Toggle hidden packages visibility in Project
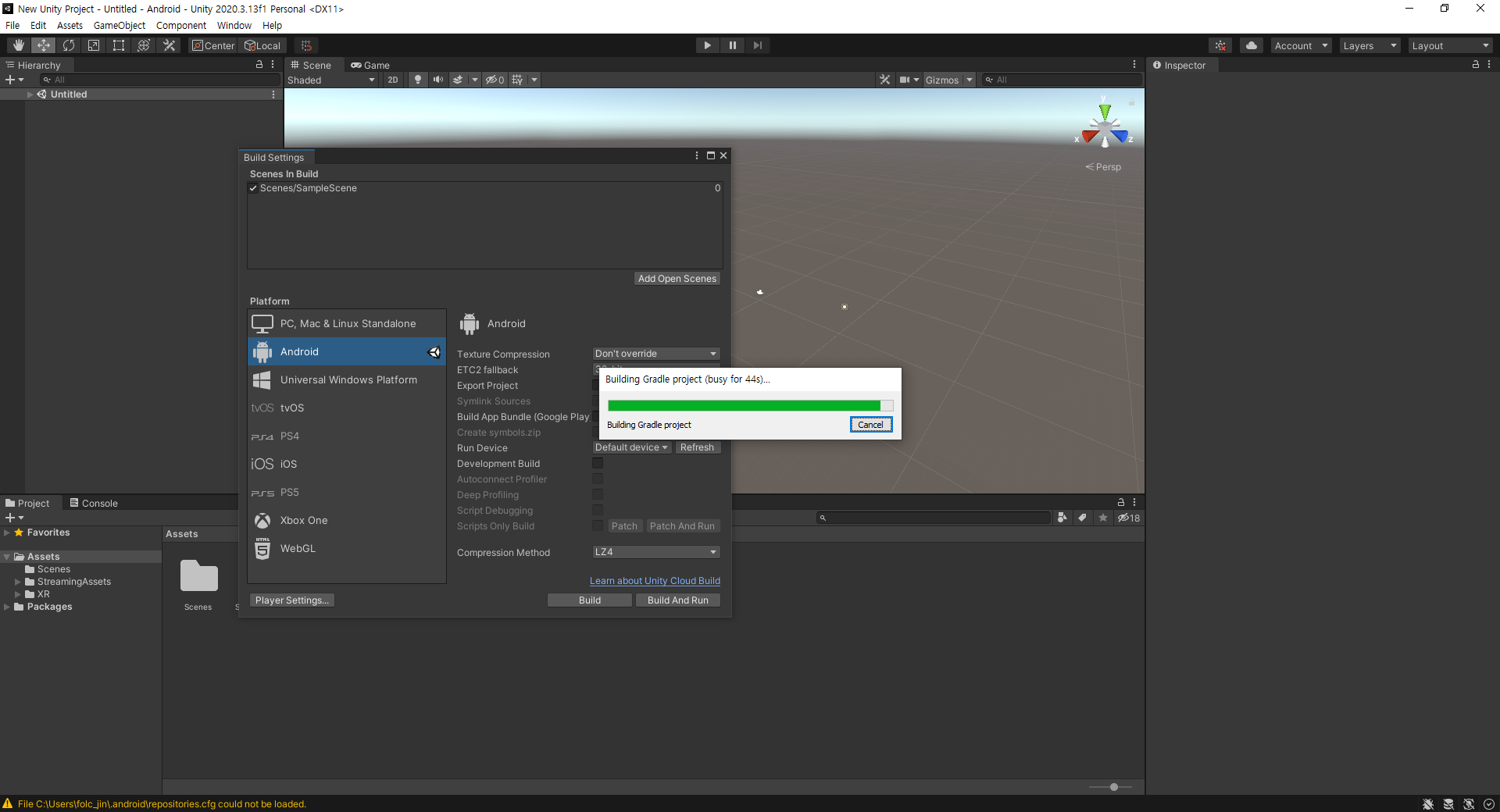The image size is (1500, 812). [1129, 518]
